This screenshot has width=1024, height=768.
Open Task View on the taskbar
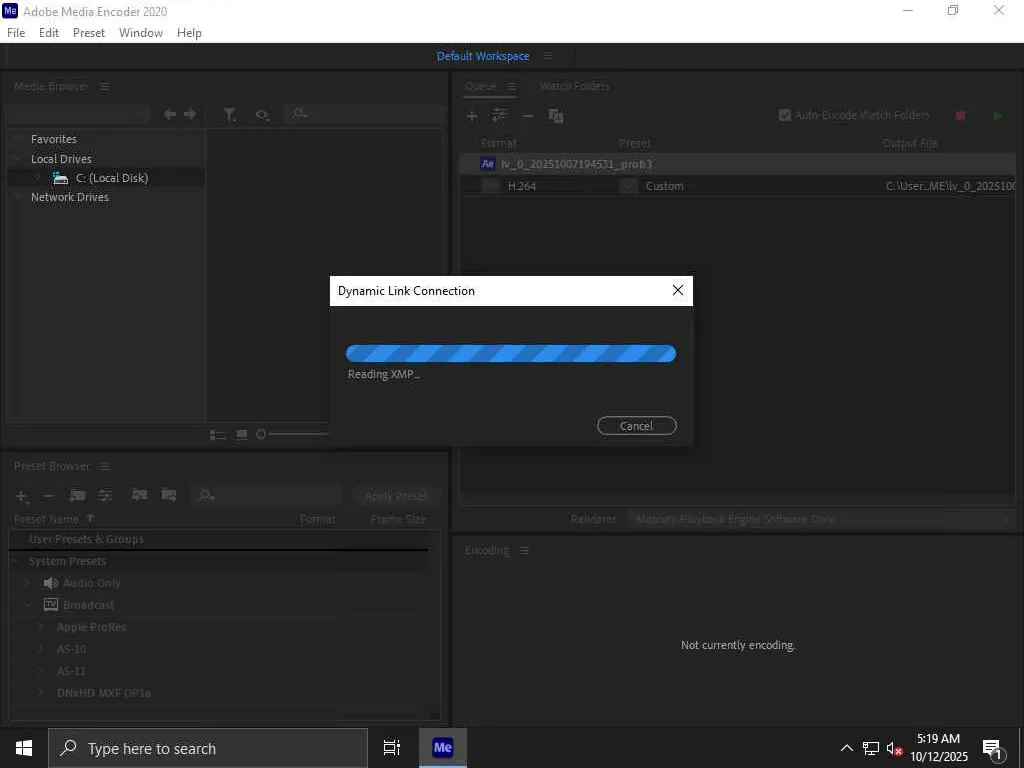[392, 748]
